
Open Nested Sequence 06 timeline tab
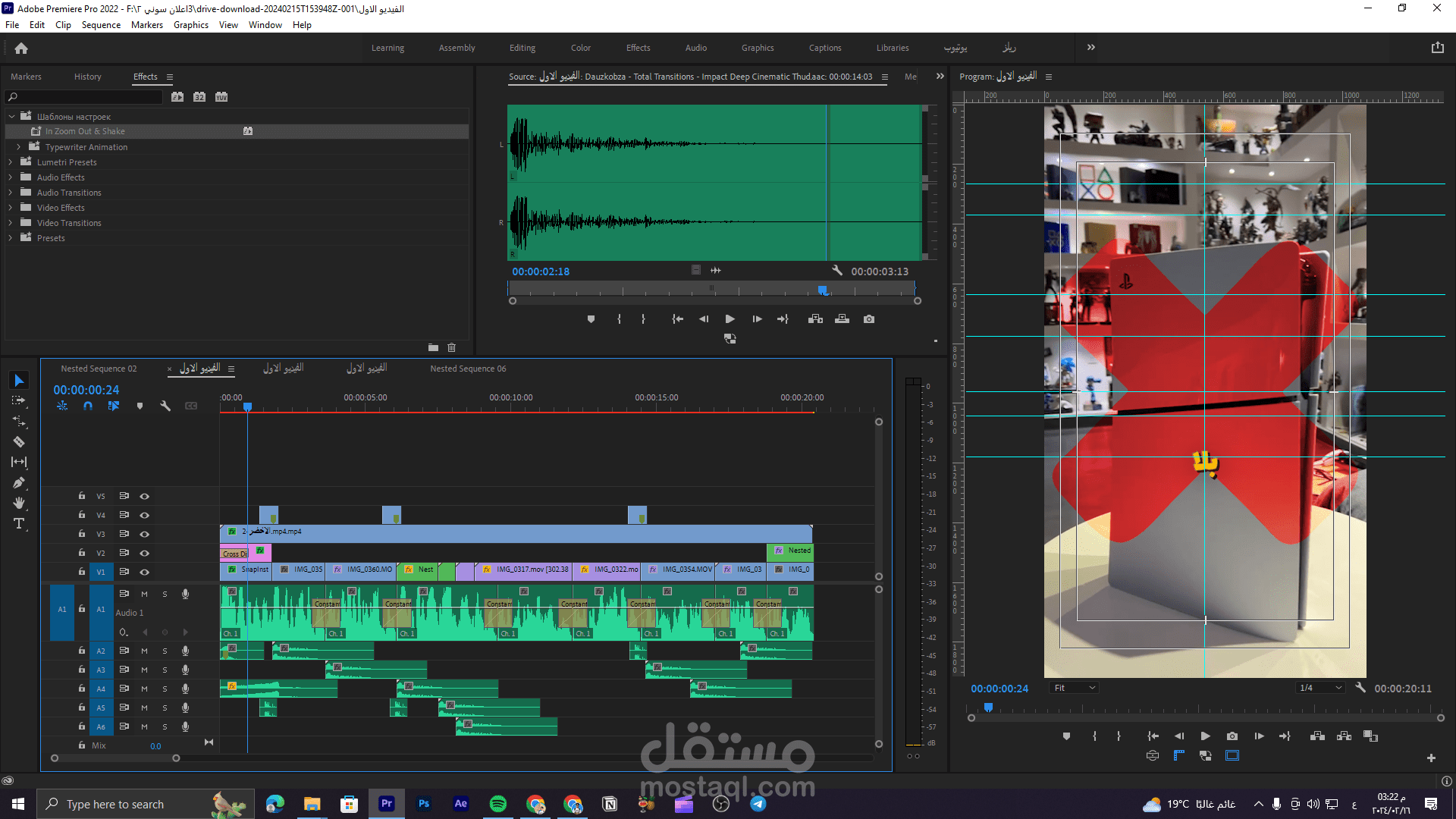tap(468, 369)
